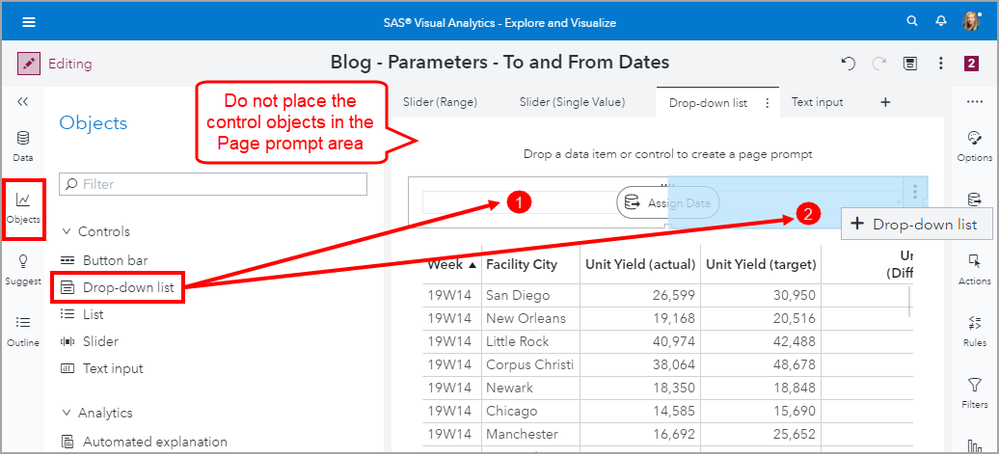The width and height of the screenshot is (999, 454).
Task: Click in the Filter objects field
Action: pos(213,184)
